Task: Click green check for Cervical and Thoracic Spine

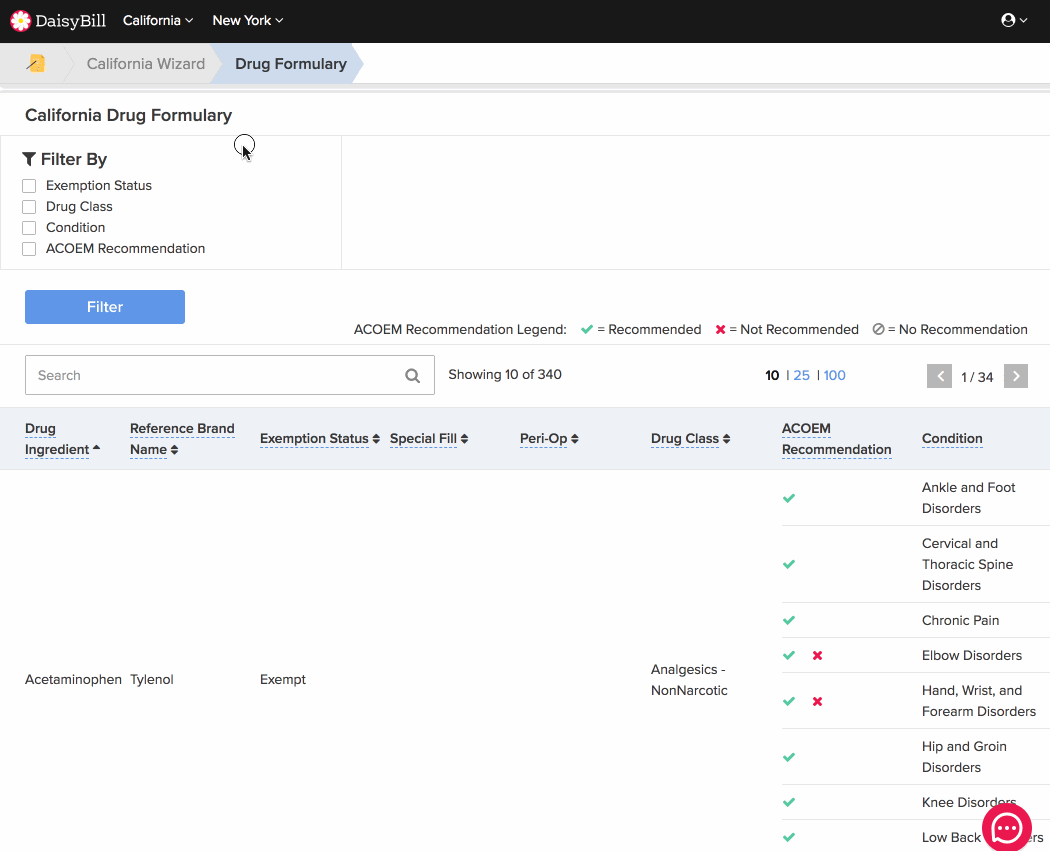Action: pyautogui.click(x=789, y=564)
